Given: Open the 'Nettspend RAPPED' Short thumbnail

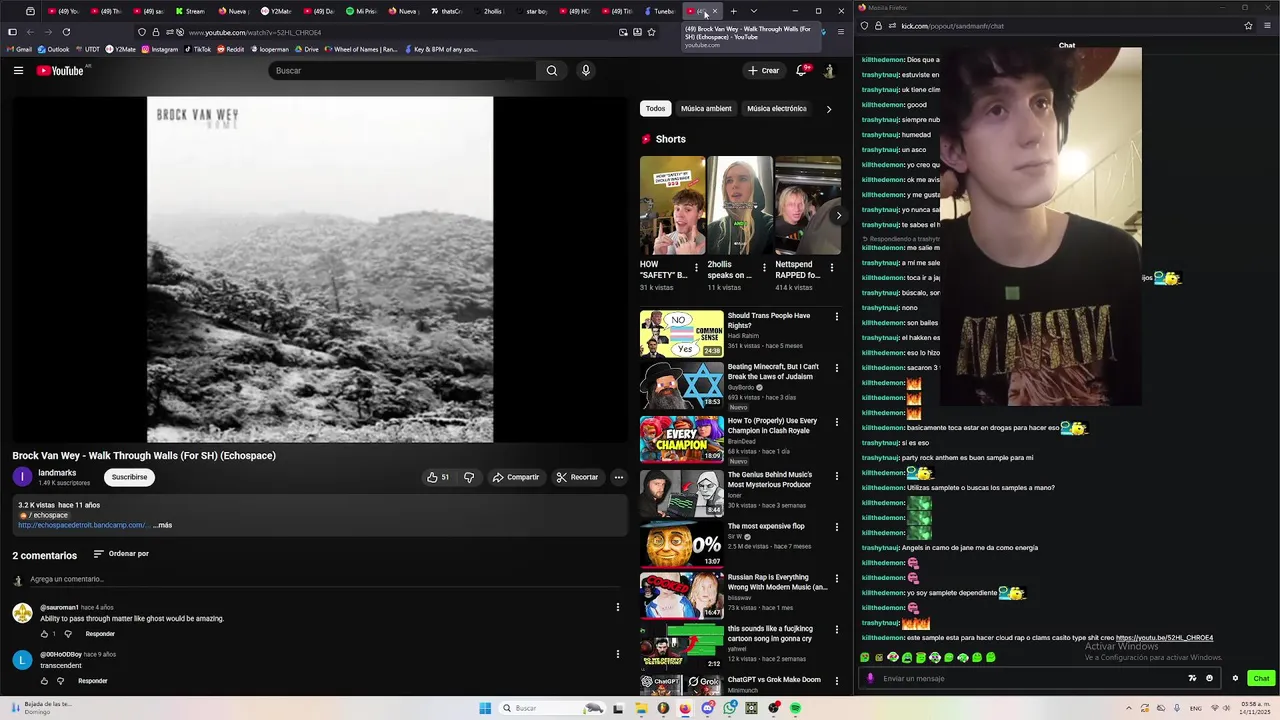Looking at the screenshot, I should pos(808,206).
